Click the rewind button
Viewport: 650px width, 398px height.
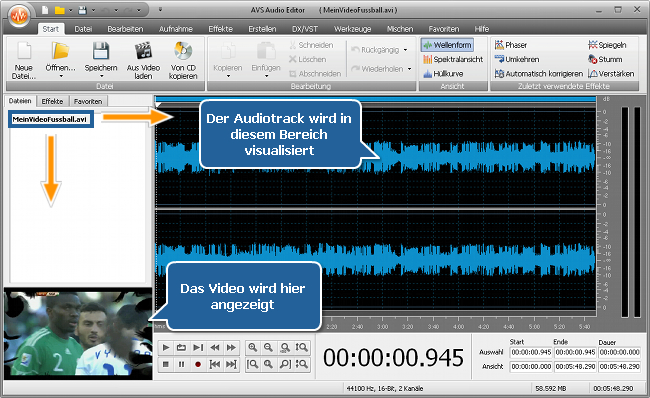click(215, 347)
